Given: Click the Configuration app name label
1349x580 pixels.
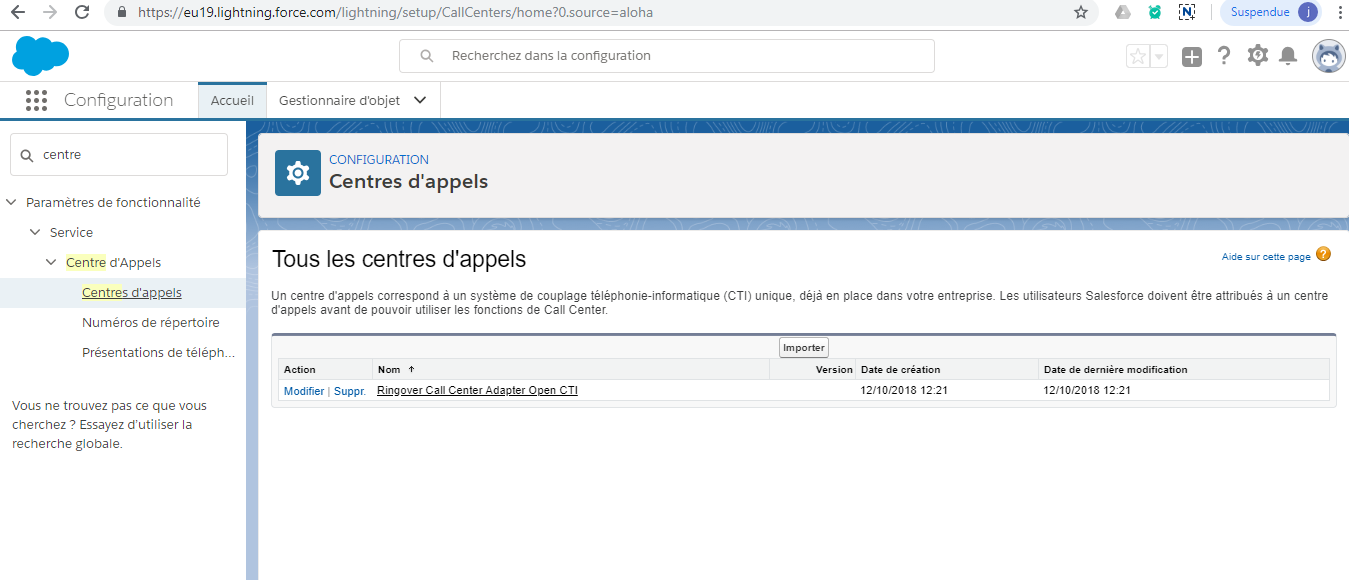Looking at the screenshot, I should coord(118,100).
